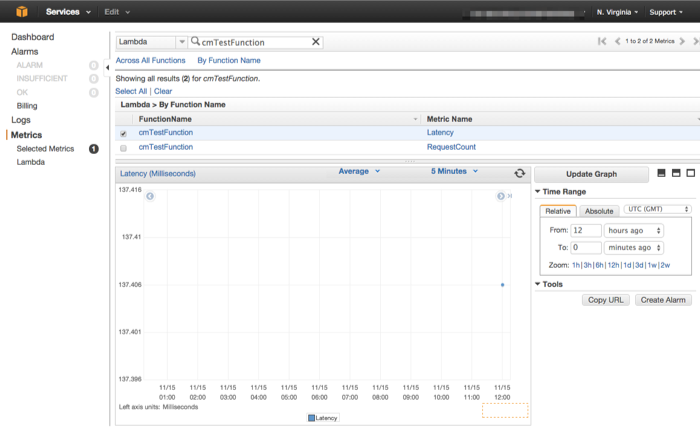
Task: Open the 5 Minutes period dropdown
Action: point(454,171)
